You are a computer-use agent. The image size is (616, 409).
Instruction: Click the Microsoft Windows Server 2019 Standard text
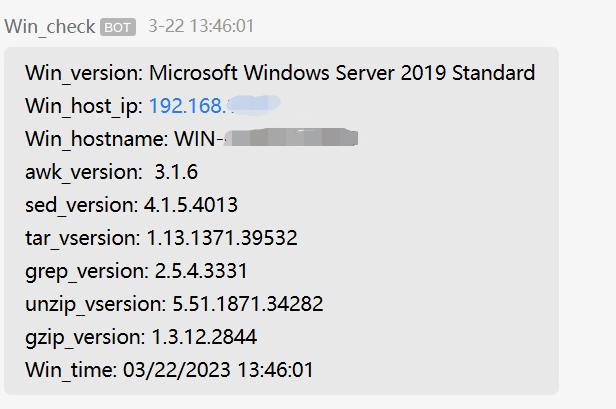tap(342, 72)
